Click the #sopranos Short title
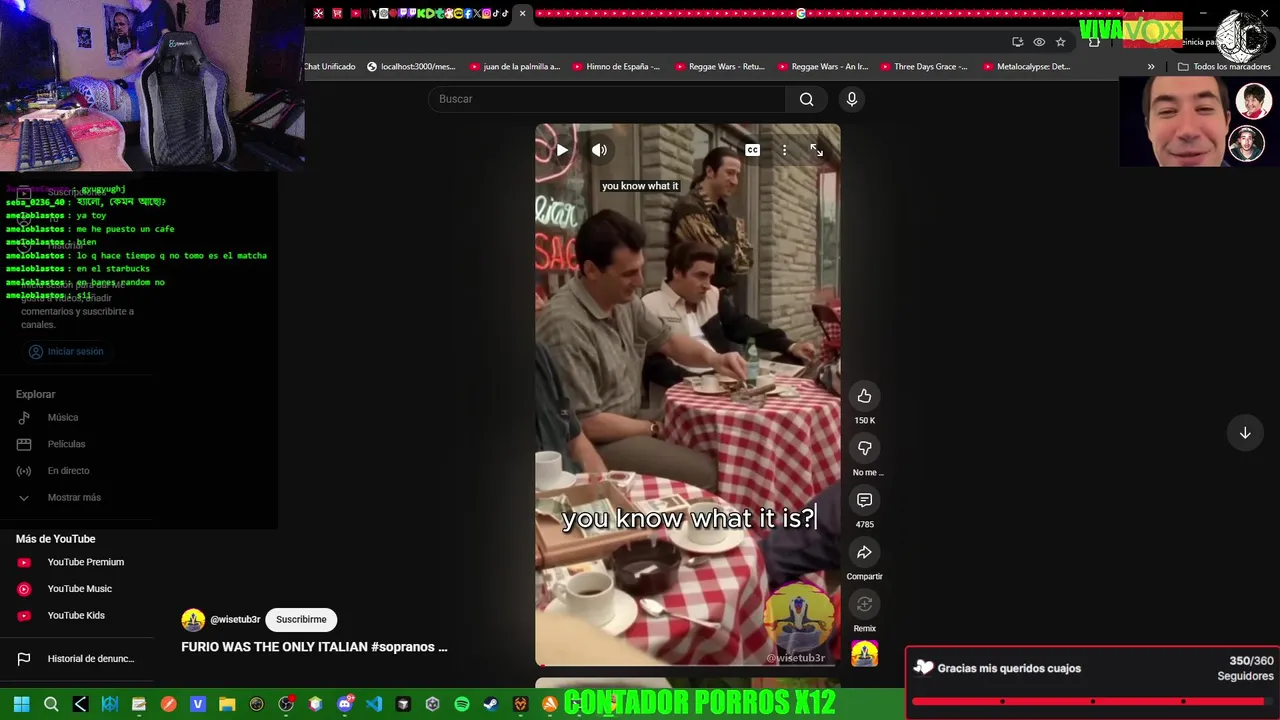This screenshot has height=720, width=1280. pyautogui.click(x=314, y=647)
